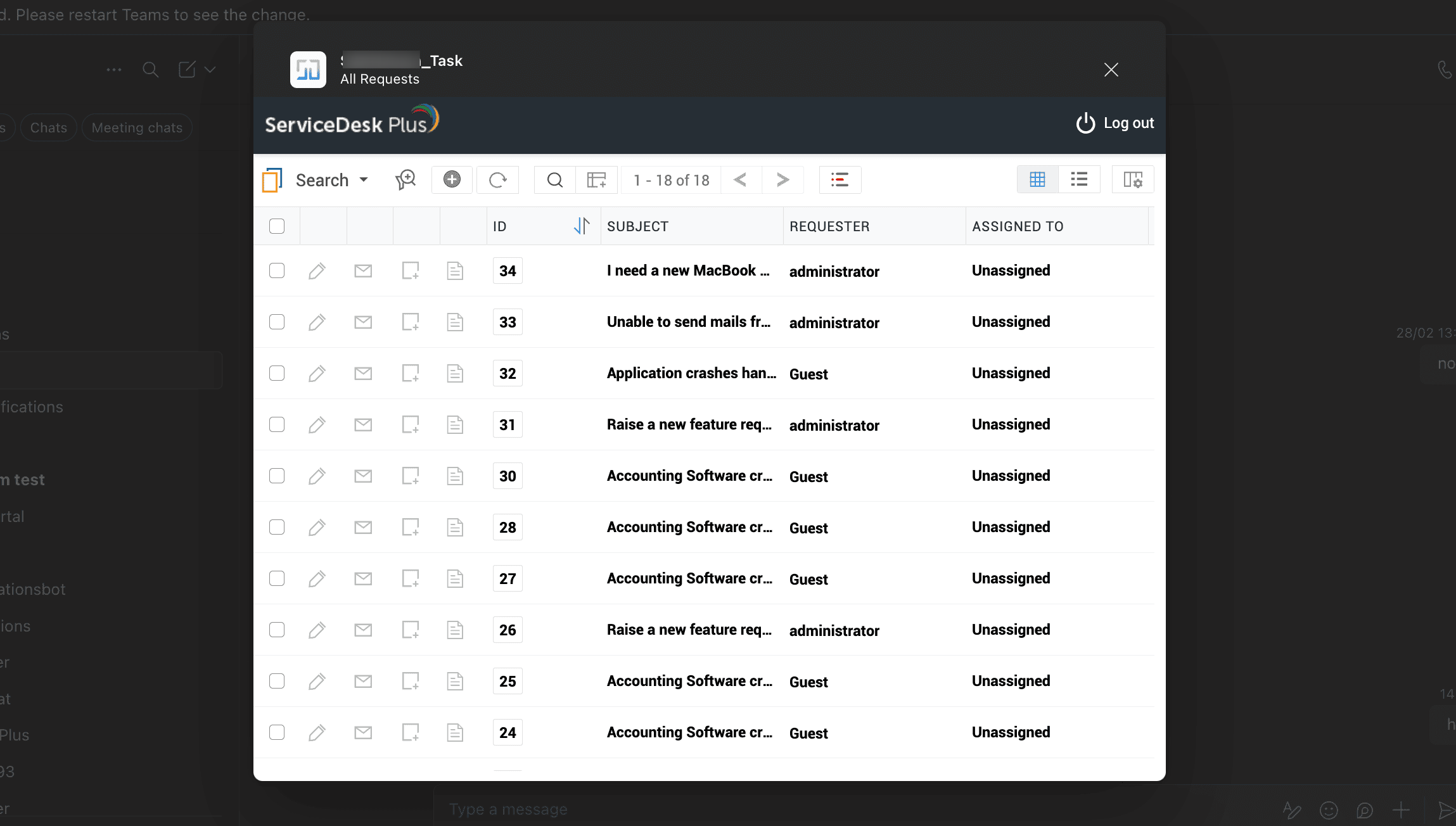
Task: Switch to Meeting chats tab
Action: [137, 128]
